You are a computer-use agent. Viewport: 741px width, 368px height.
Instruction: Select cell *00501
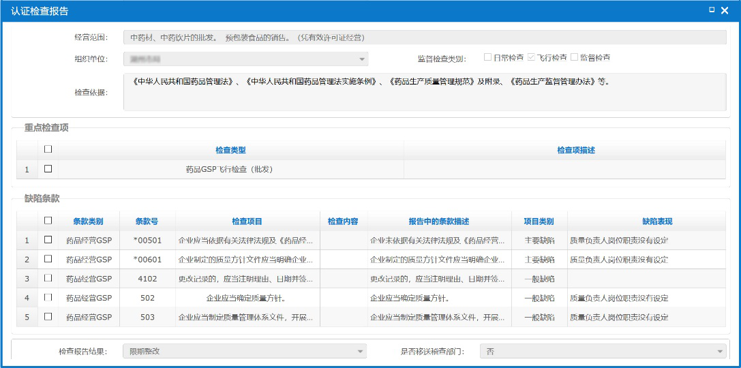pyautogui.click(x=147, y=240)
